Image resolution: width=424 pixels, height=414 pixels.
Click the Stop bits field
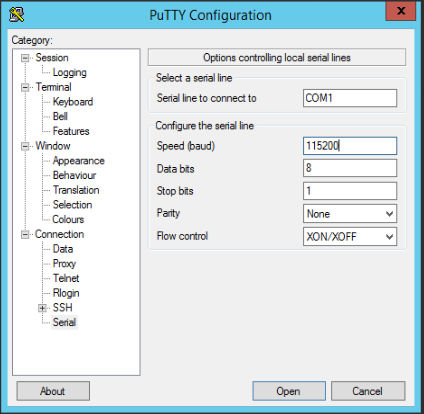click(x=350, y=191)
